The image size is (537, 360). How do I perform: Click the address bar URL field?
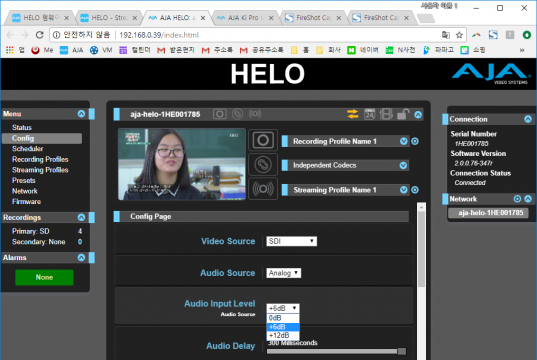click(257, 35)
